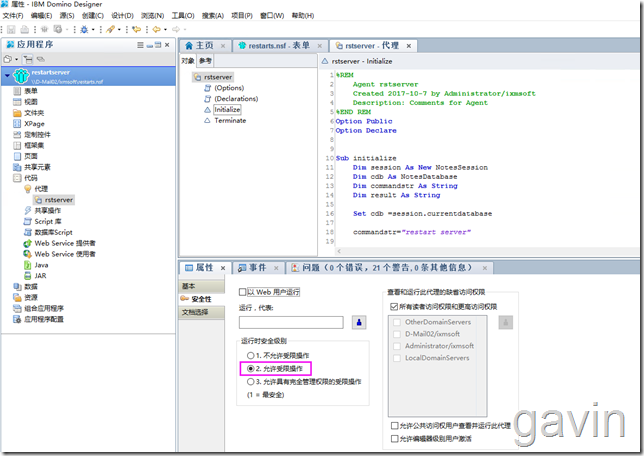
Task: Select radio 3. 允许具有完全管理权限的受限操作
Action: point(251,382)
